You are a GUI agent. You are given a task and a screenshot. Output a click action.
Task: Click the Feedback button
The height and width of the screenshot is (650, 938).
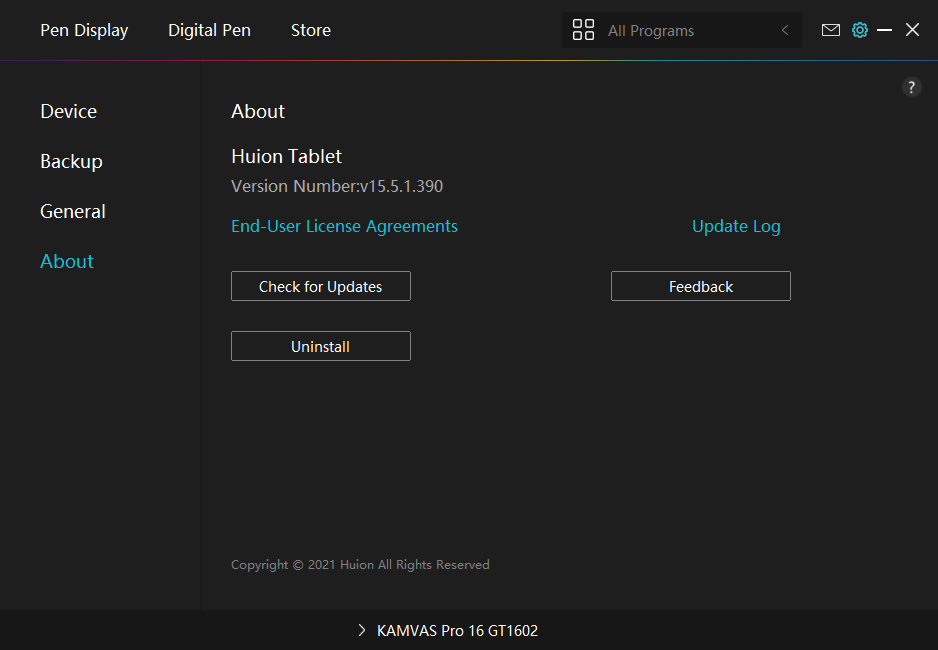tap(700, 286)
